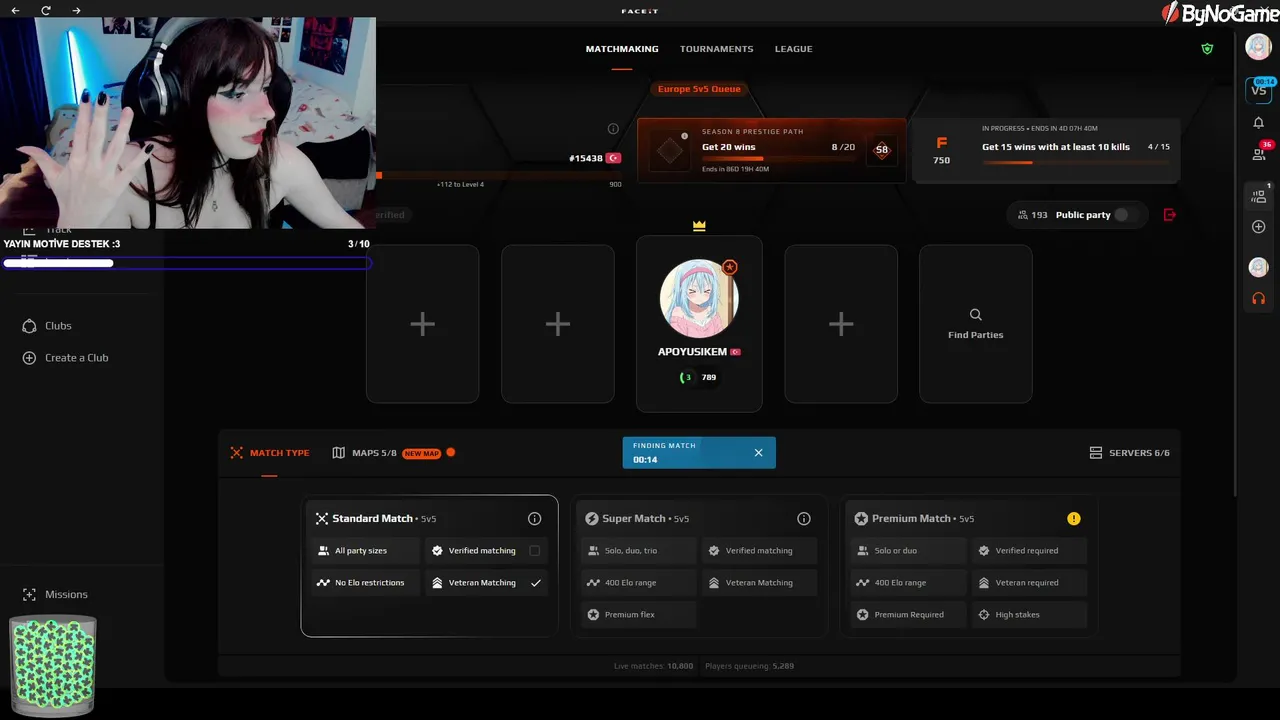Click the Clubs sidebar icon
The width and height of the screenshot is (1280, 720).
29,326
